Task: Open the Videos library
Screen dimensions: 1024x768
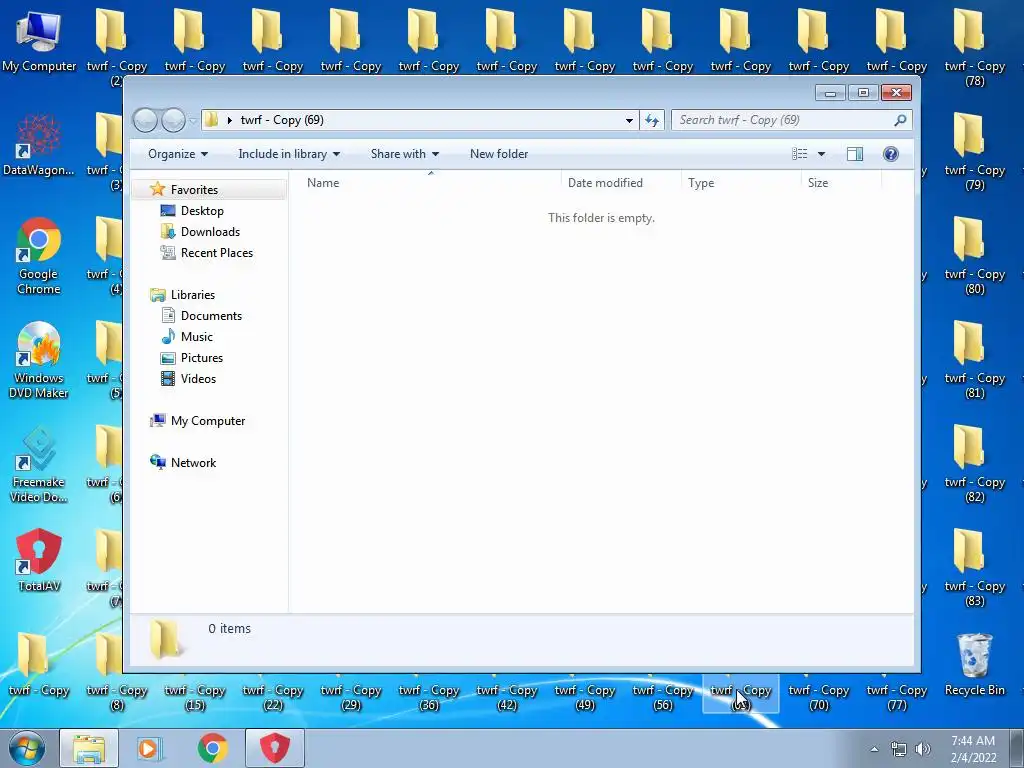Action: click(x=198, y=379)
